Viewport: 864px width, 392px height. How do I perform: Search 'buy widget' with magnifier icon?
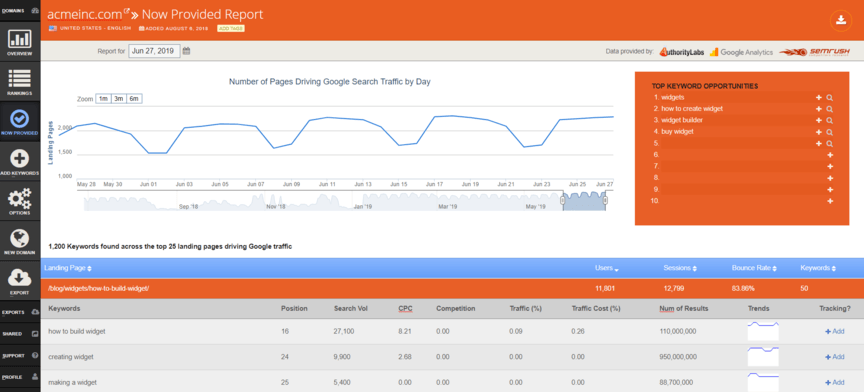[830, 132]
